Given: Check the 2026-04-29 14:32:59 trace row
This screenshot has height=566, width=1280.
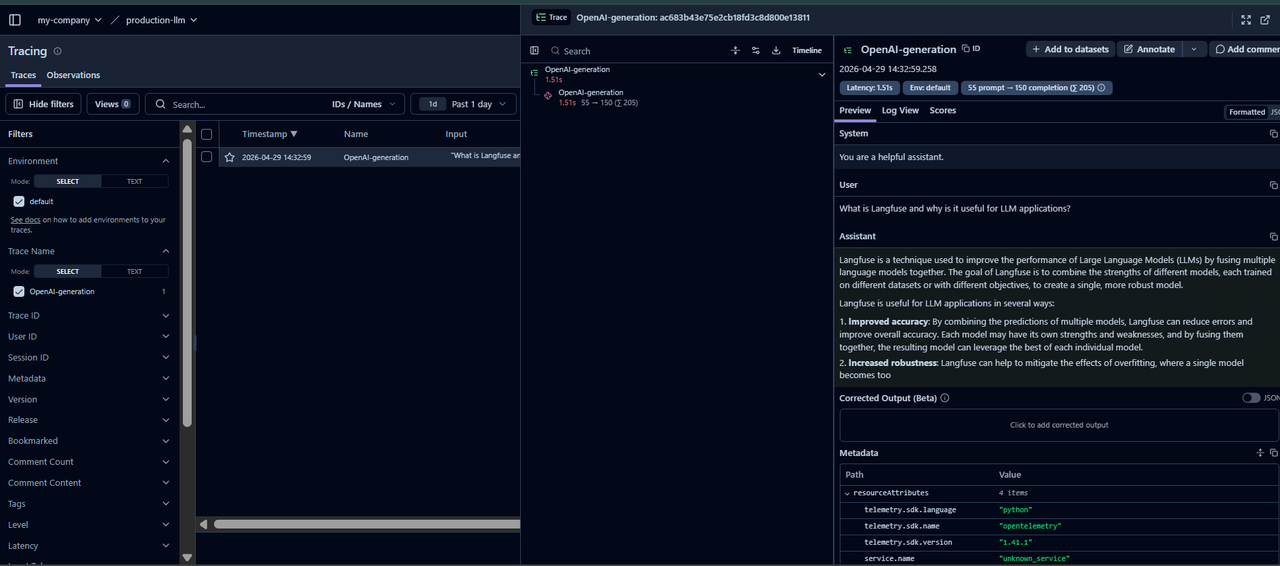Looking at the screenshot, I should 206,157.
